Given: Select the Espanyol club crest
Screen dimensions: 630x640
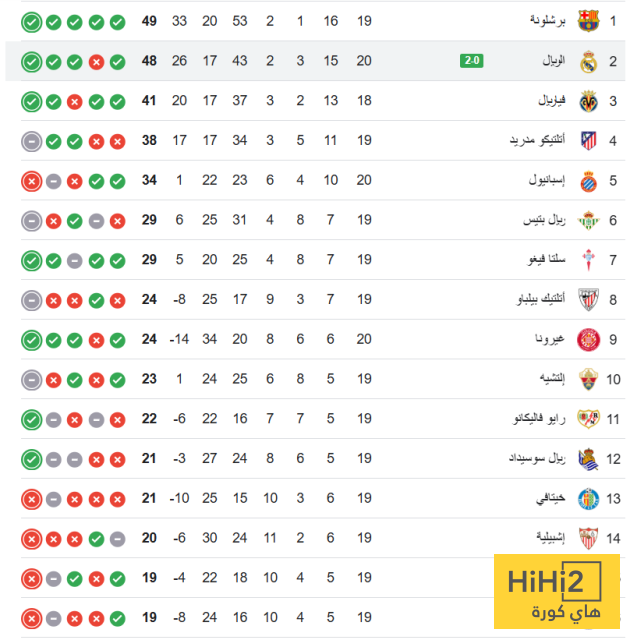Looking at the screenshot, I should coord(589,181).
